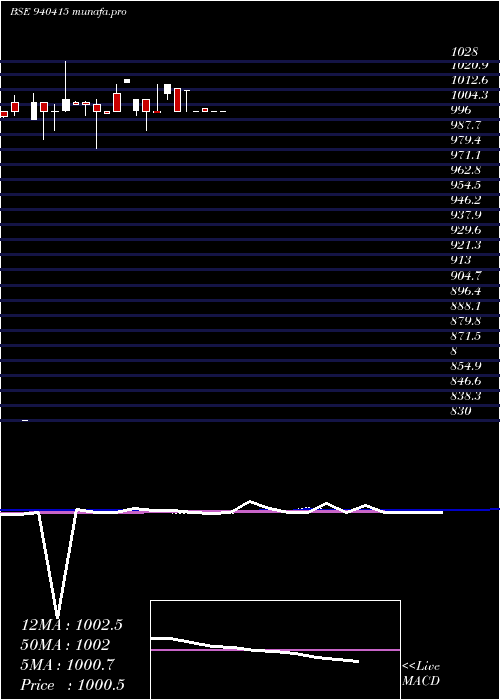Click the 971.1 price axis label

point(466,155)
